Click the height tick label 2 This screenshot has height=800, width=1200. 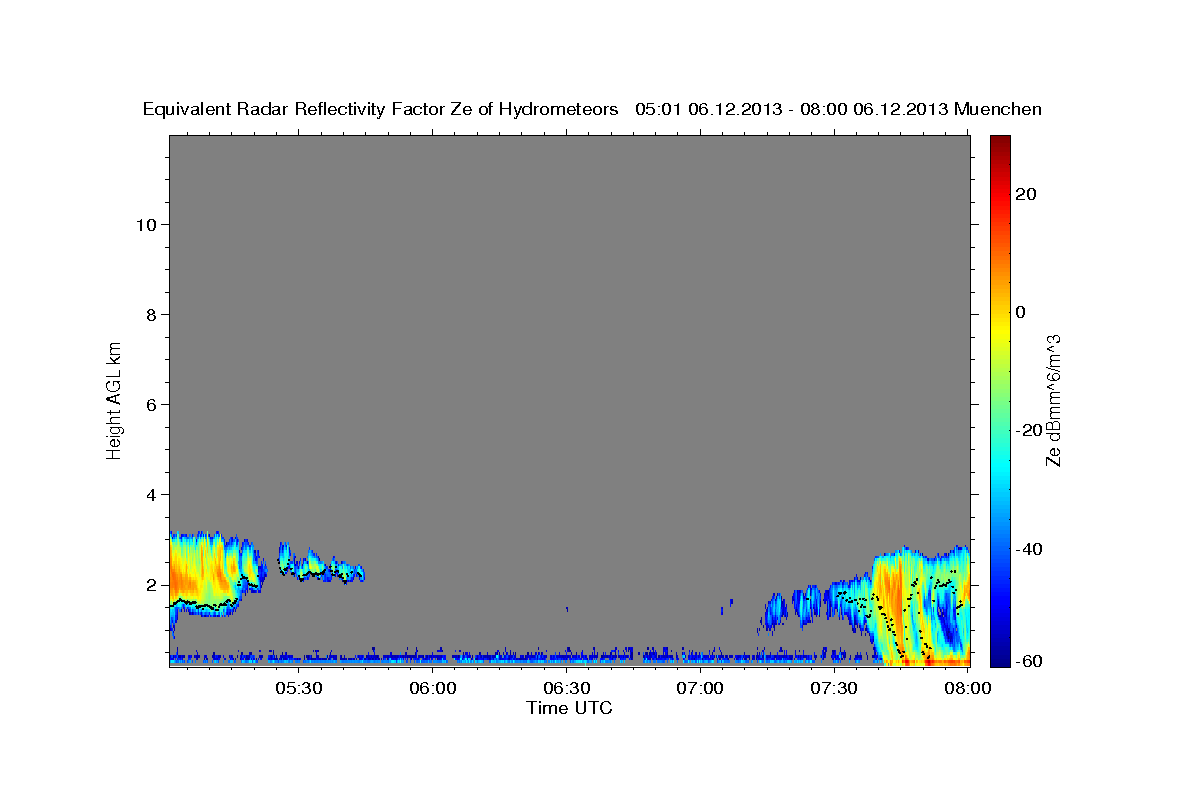coord(152,584)
